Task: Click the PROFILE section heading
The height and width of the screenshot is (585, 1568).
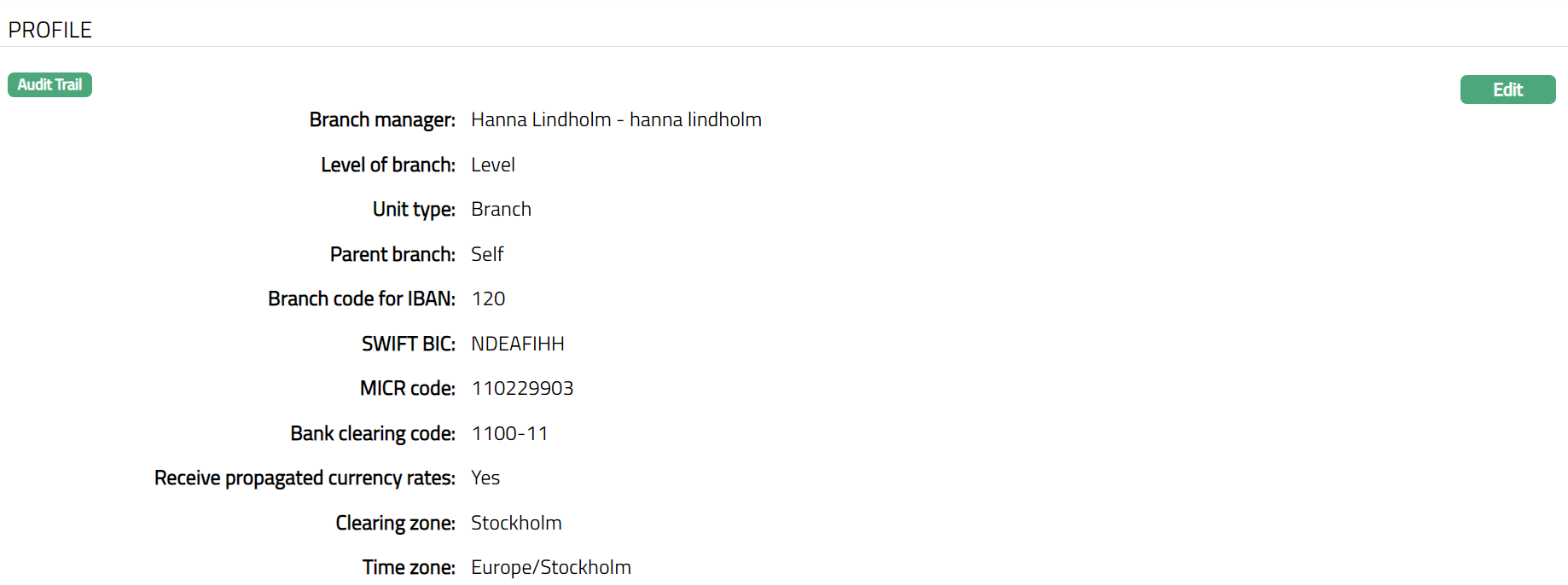Action: tap(49, 30)
